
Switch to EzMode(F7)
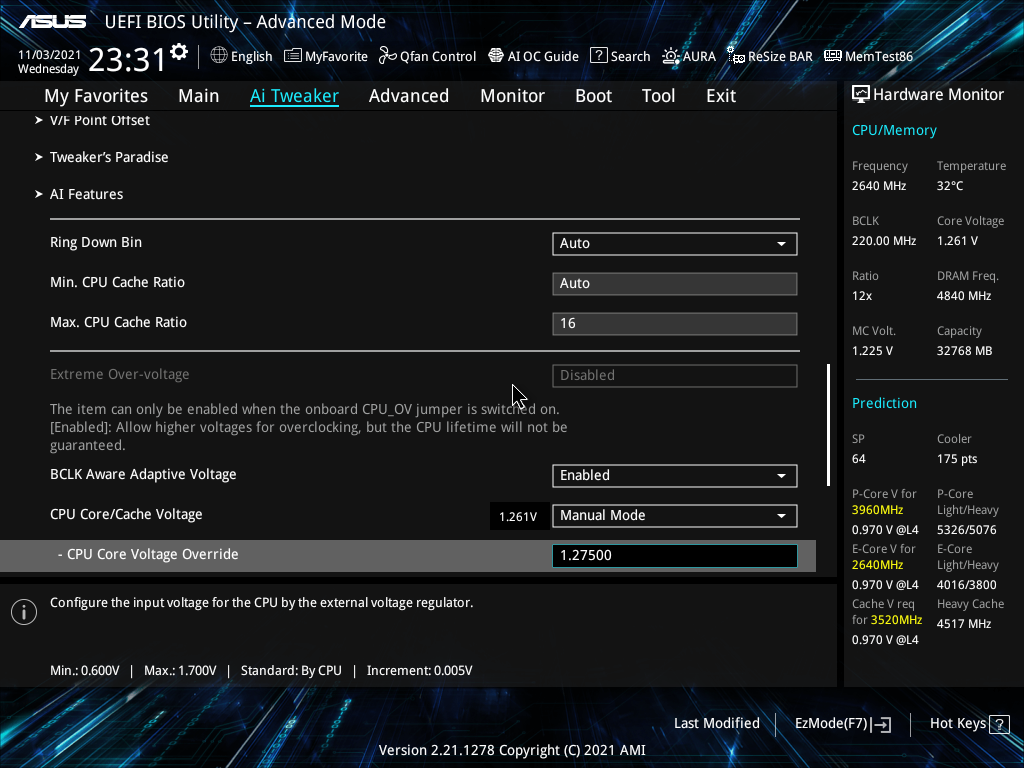pos(842,724)
